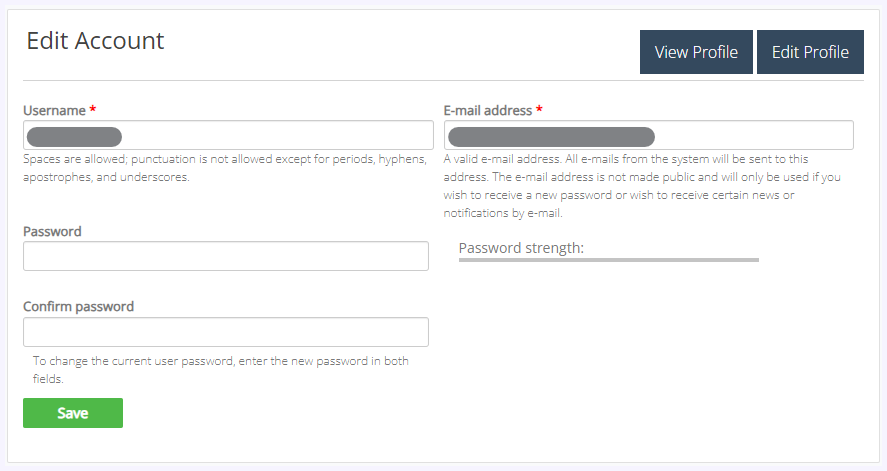Image resolution: width=887 pixels, height=471 pixels.
Task: Select the E-mail address input box
Action: click(648, 135)
